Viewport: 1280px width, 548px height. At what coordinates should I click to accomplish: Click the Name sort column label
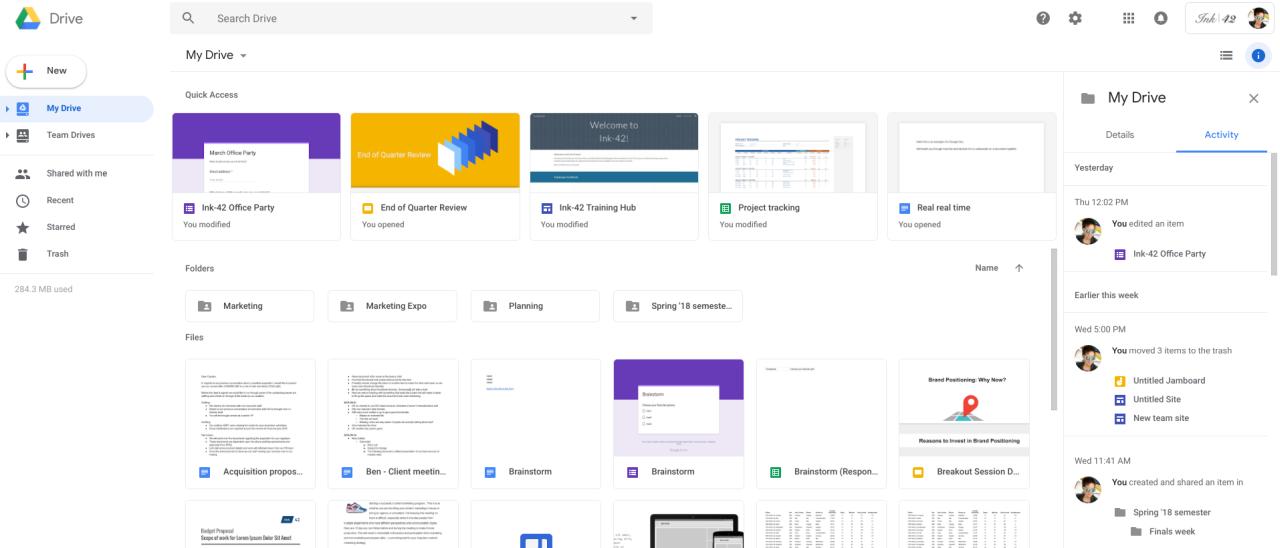[987, 268]
